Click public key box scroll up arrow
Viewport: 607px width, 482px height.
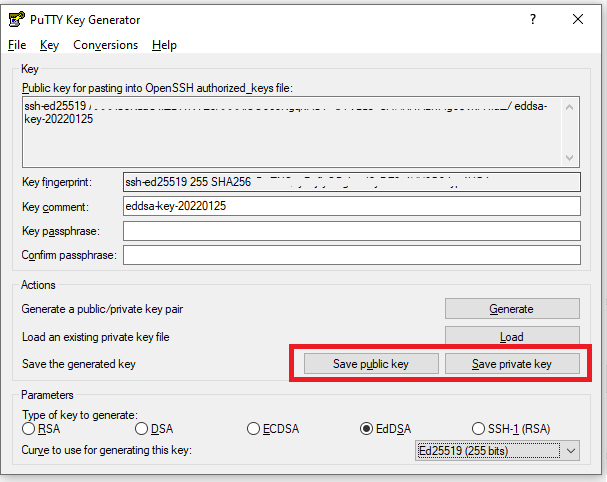click(x=569, y=107)
